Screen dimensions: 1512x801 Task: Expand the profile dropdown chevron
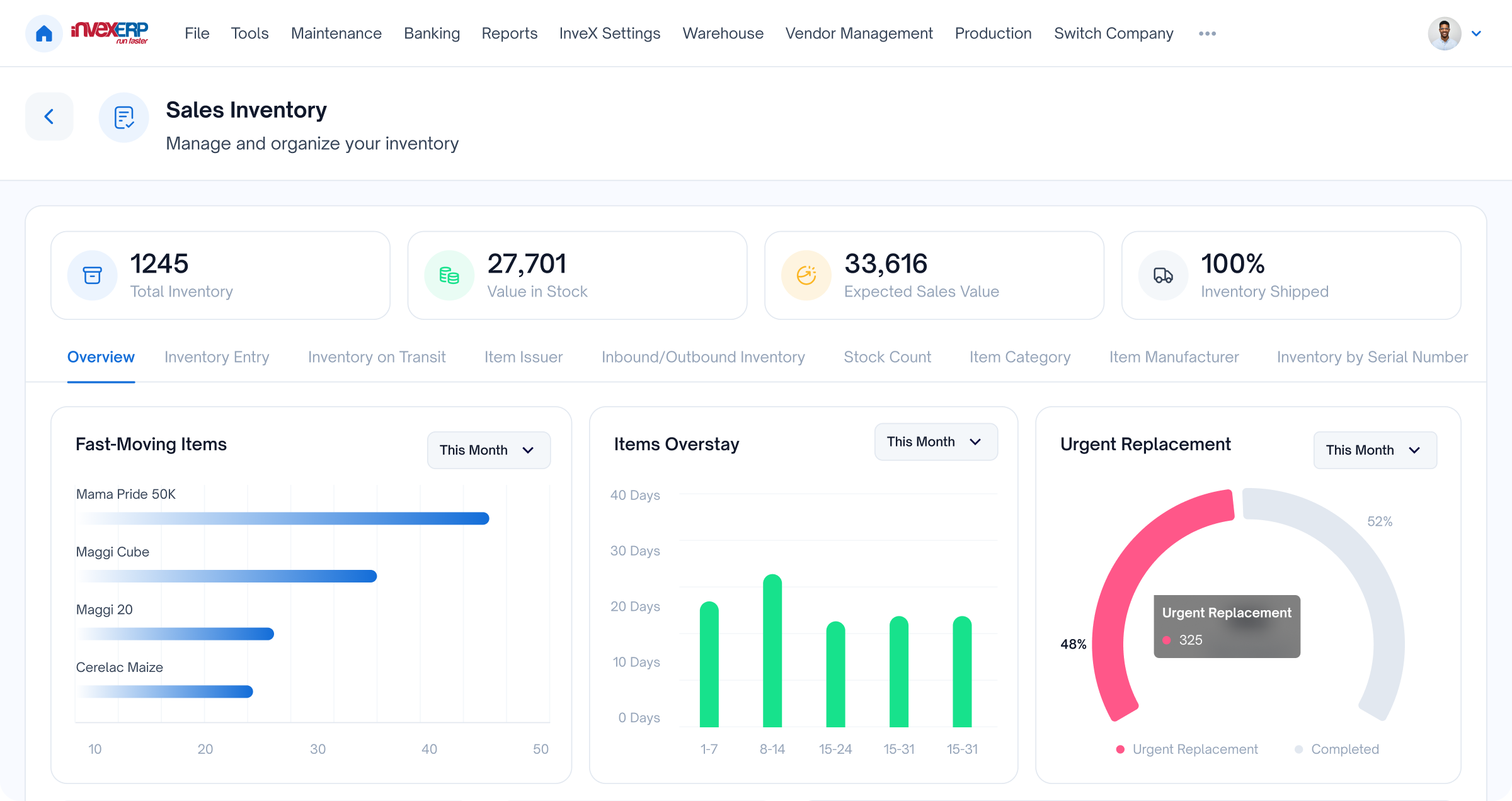[x=1476, y=33]
